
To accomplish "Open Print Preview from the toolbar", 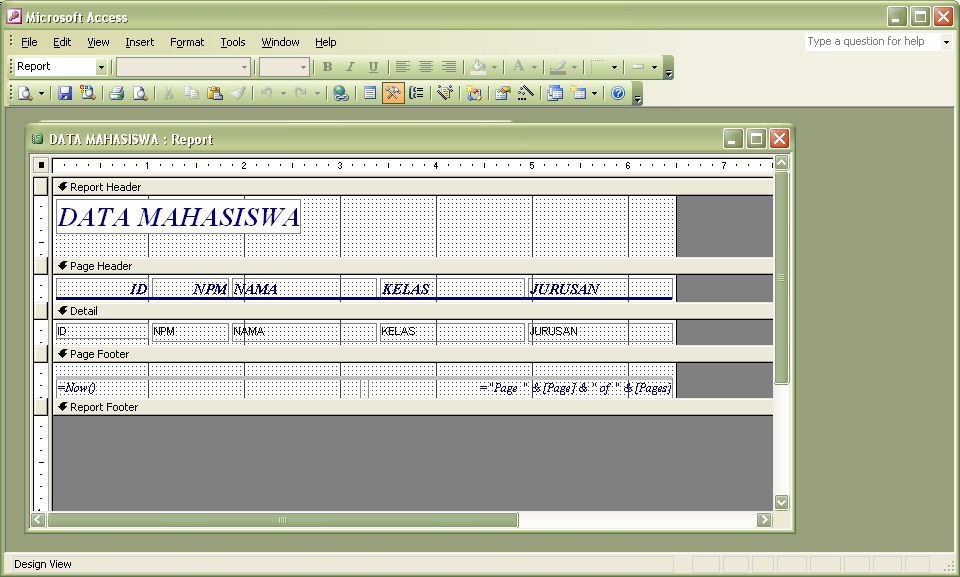I will 140,93.
